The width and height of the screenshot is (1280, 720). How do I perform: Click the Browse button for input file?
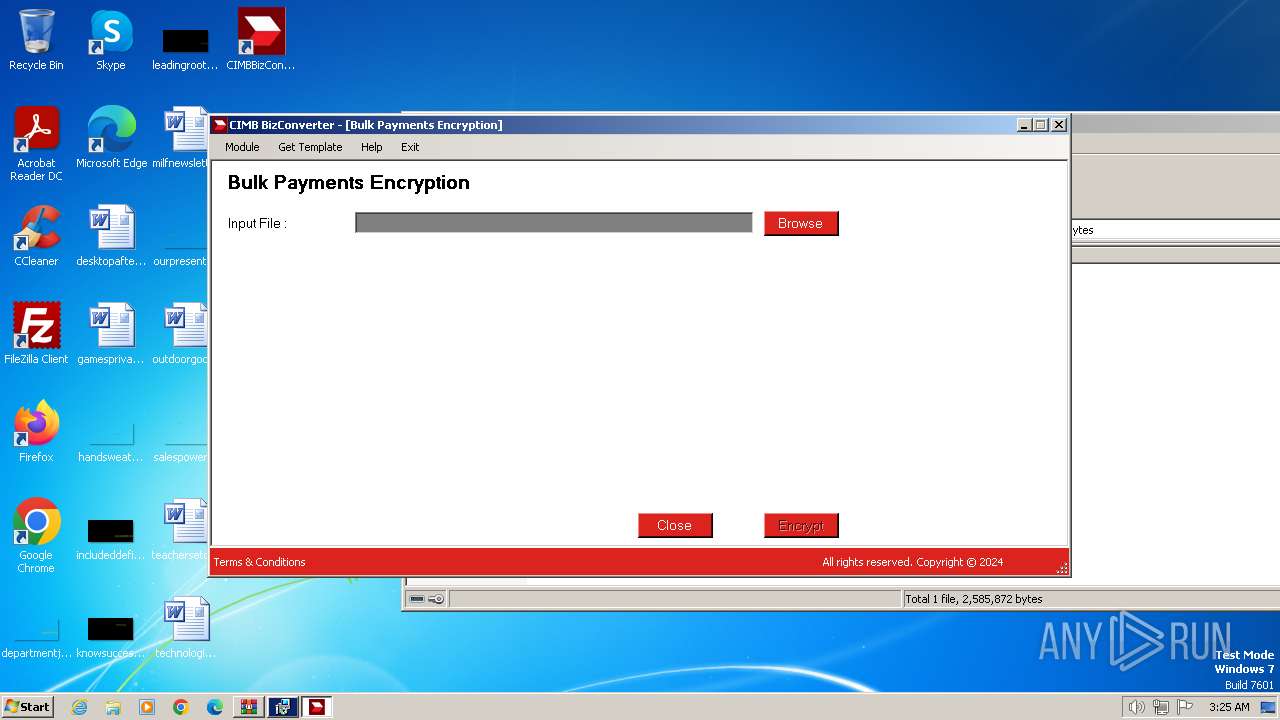(801, 223)
